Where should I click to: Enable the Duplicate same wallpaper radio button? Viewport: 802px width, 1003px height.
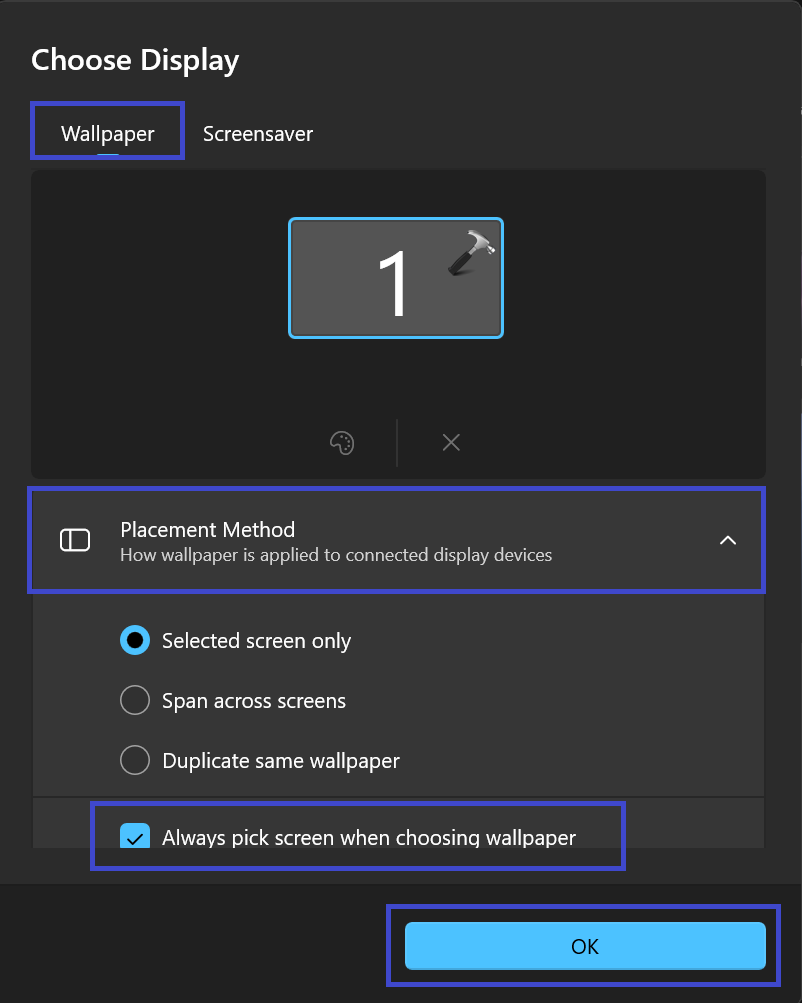pos(135,761)
